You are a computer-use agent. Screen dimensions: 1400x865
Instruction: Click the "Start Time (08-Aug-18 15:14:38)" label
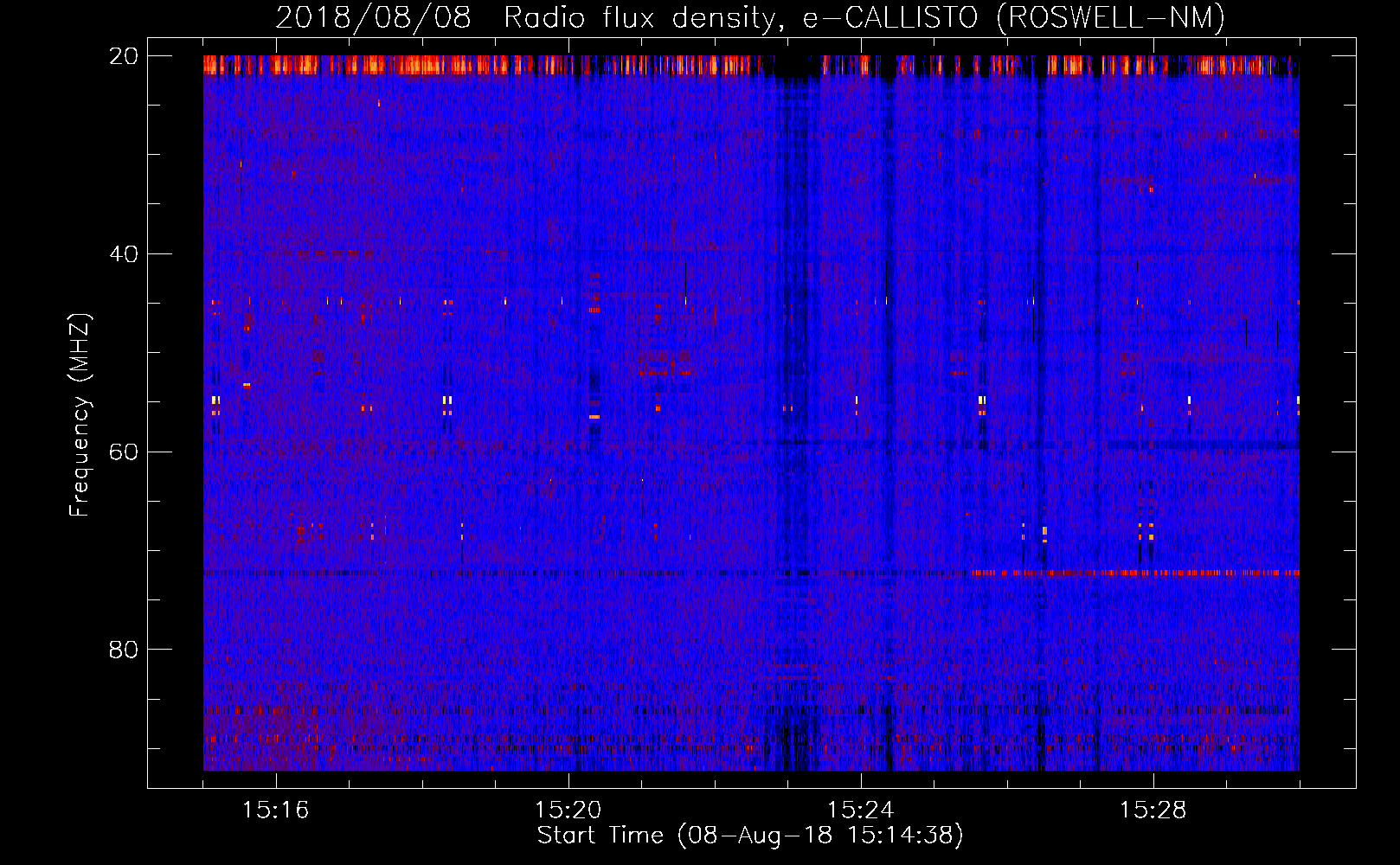tap(750, 836)
